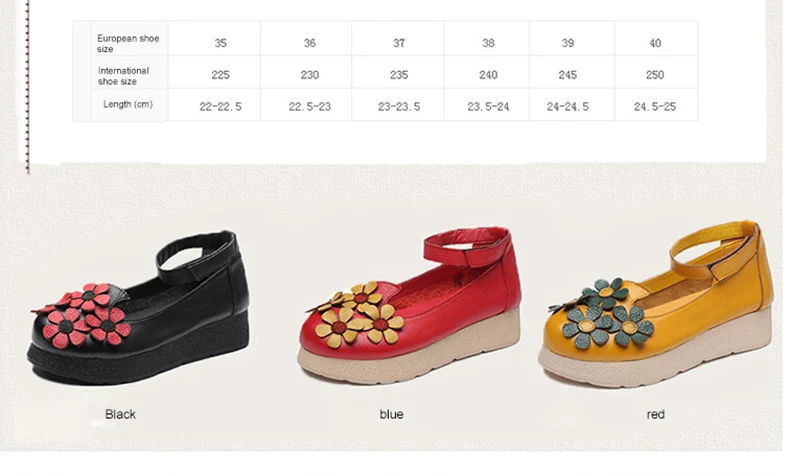Select the "blue" label under red shoe
The image size is (790, 475).
point(391,415)
